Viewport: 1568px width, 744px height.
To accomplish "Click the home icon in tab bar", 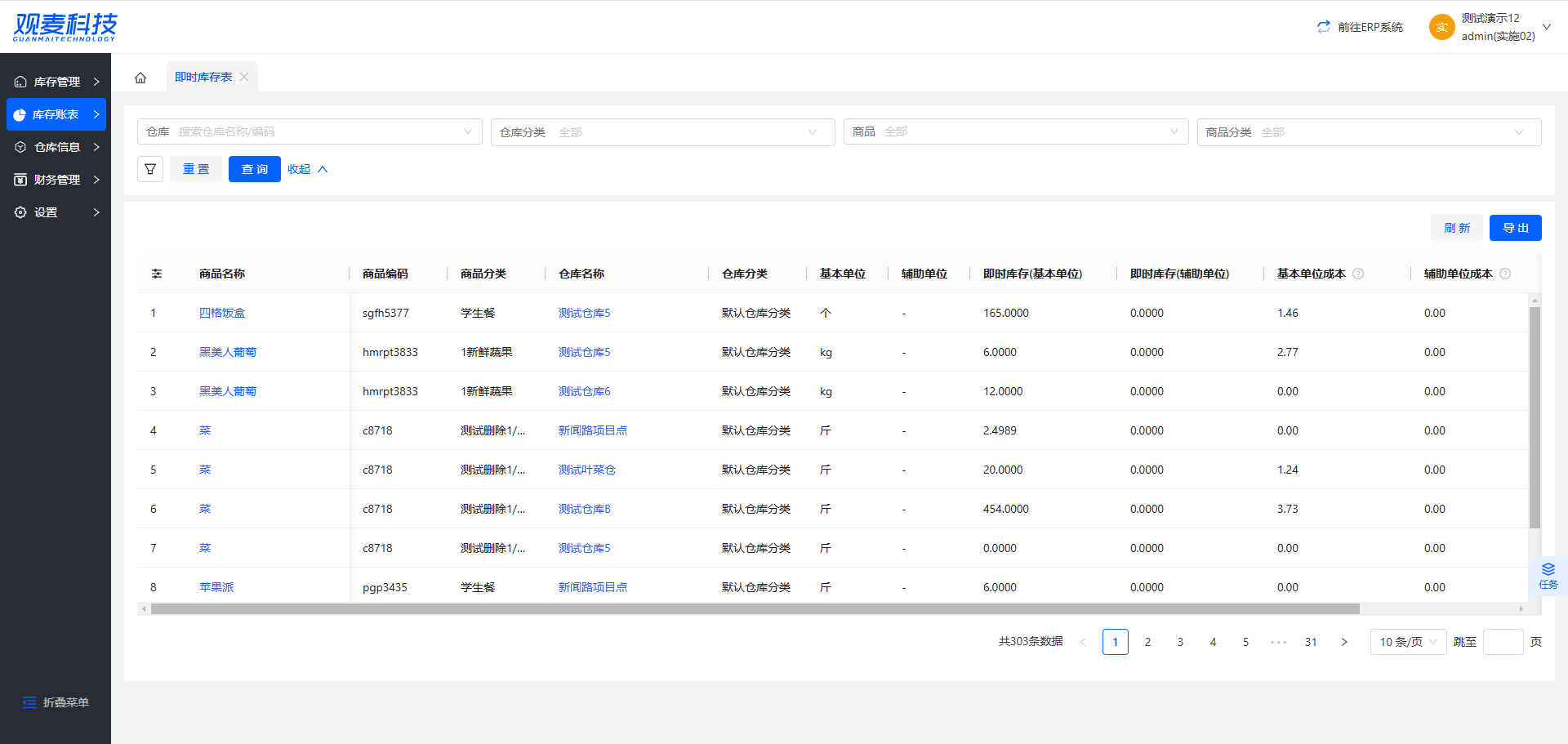I will pos(140,78).
